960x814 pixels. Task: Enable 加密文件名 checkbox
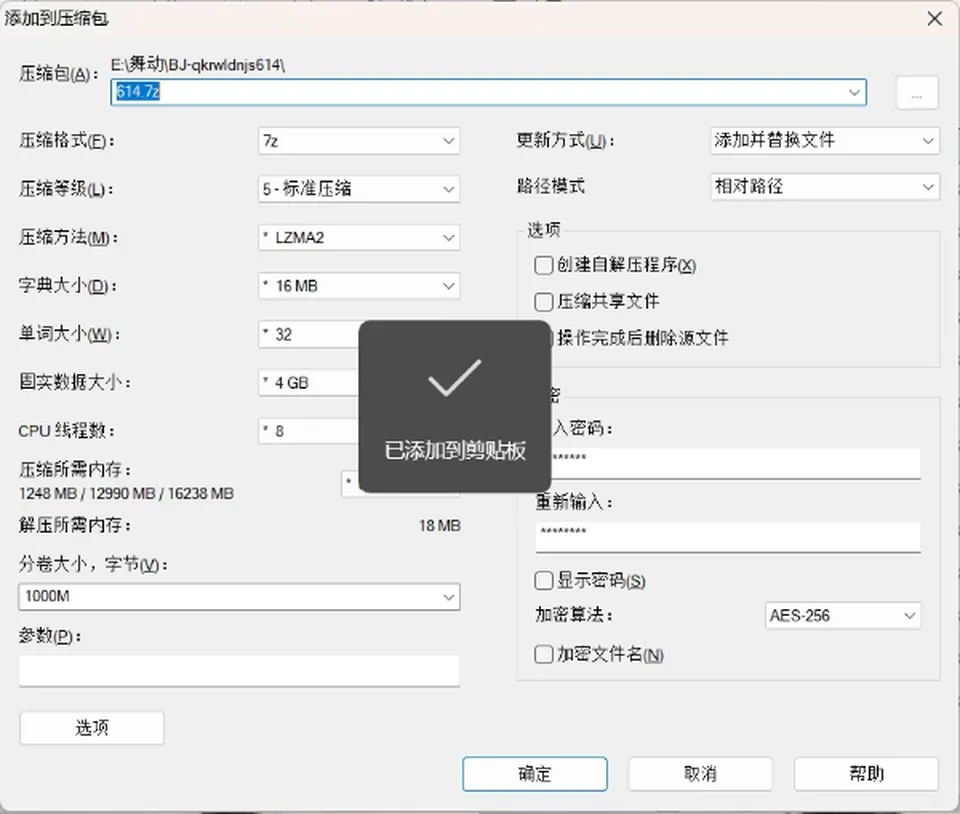click(544, 654)
